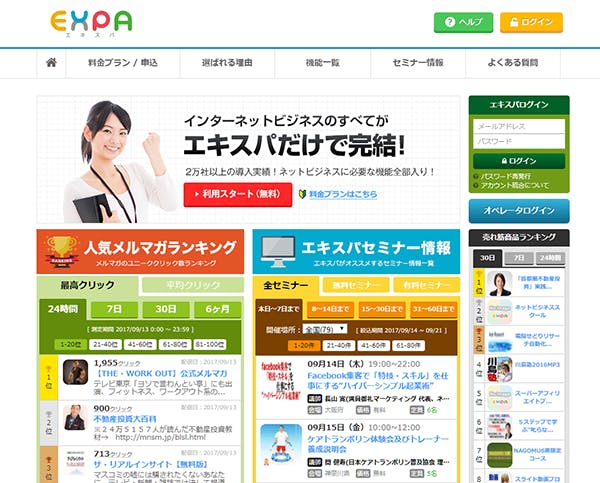The width and height of the screenshot is (600, 483).
Task: Select the 7日 tab in 売れ筋商品ランキング
Action: pos(519,258)
